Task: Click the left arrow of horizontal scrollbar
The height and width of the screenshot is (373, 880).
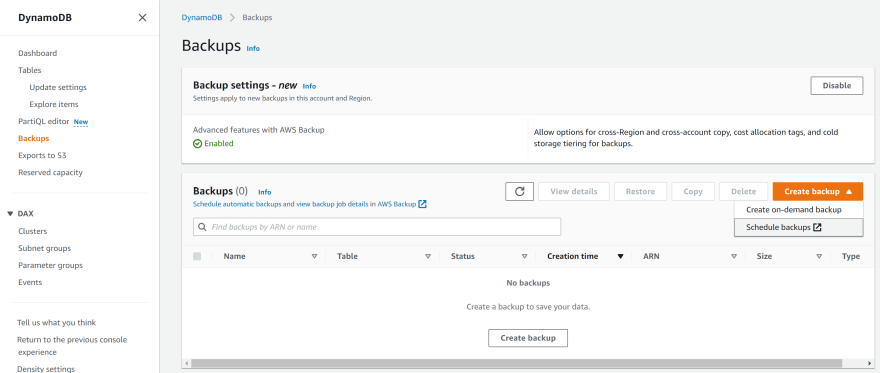Action: tap(186, 363)
